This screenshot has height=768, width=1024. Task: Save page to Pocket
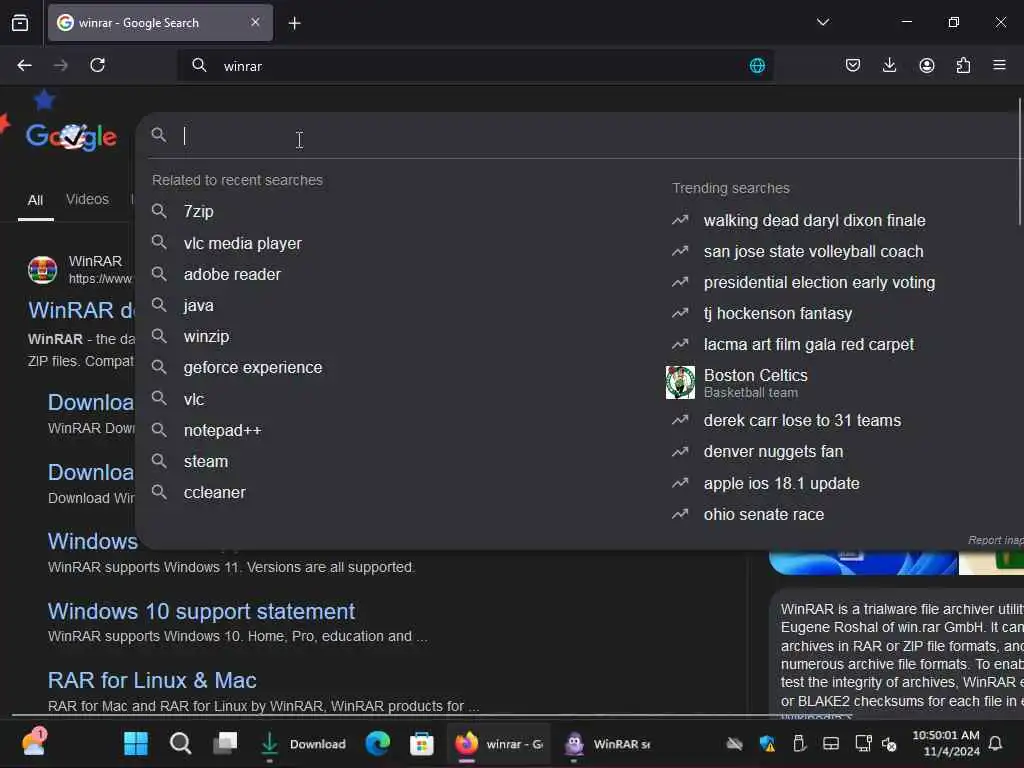[x=853, y=65]
